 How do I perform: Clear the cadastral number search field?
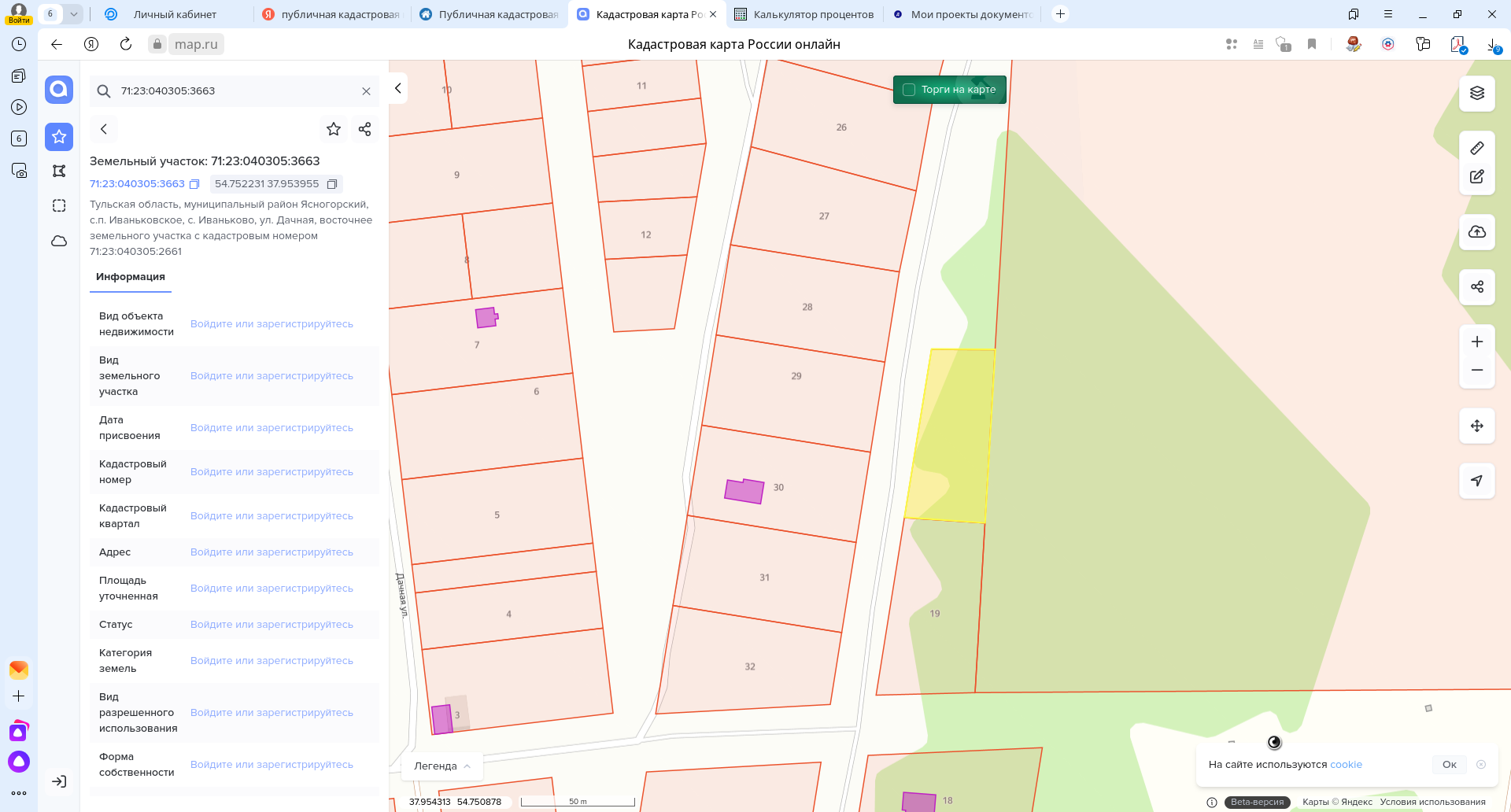(366, 91)
